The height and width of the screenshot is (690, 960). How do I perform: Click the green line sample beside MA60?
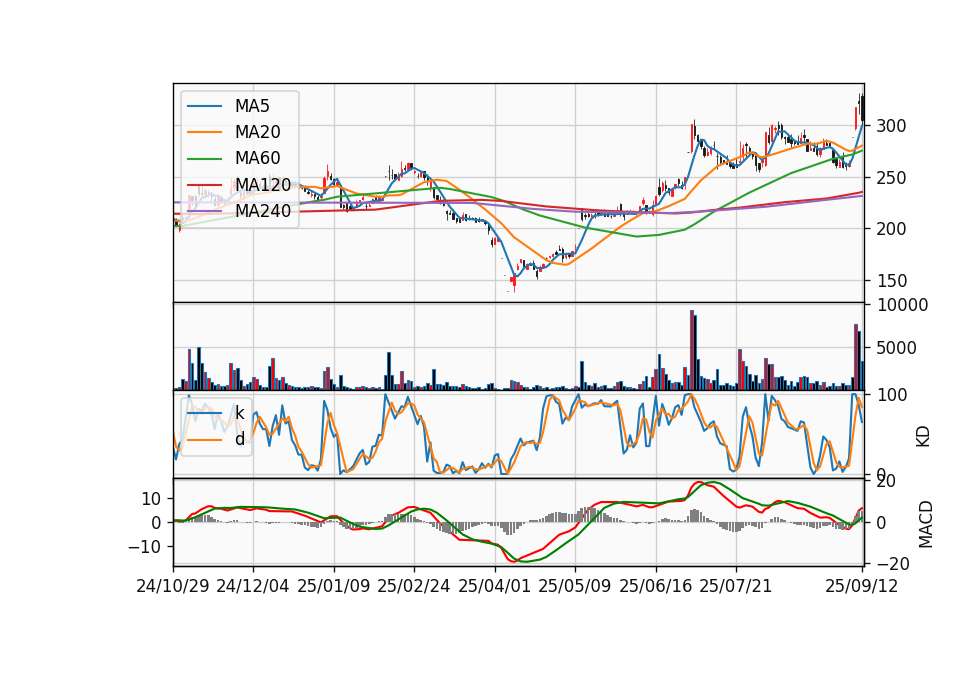pos(205,159)
